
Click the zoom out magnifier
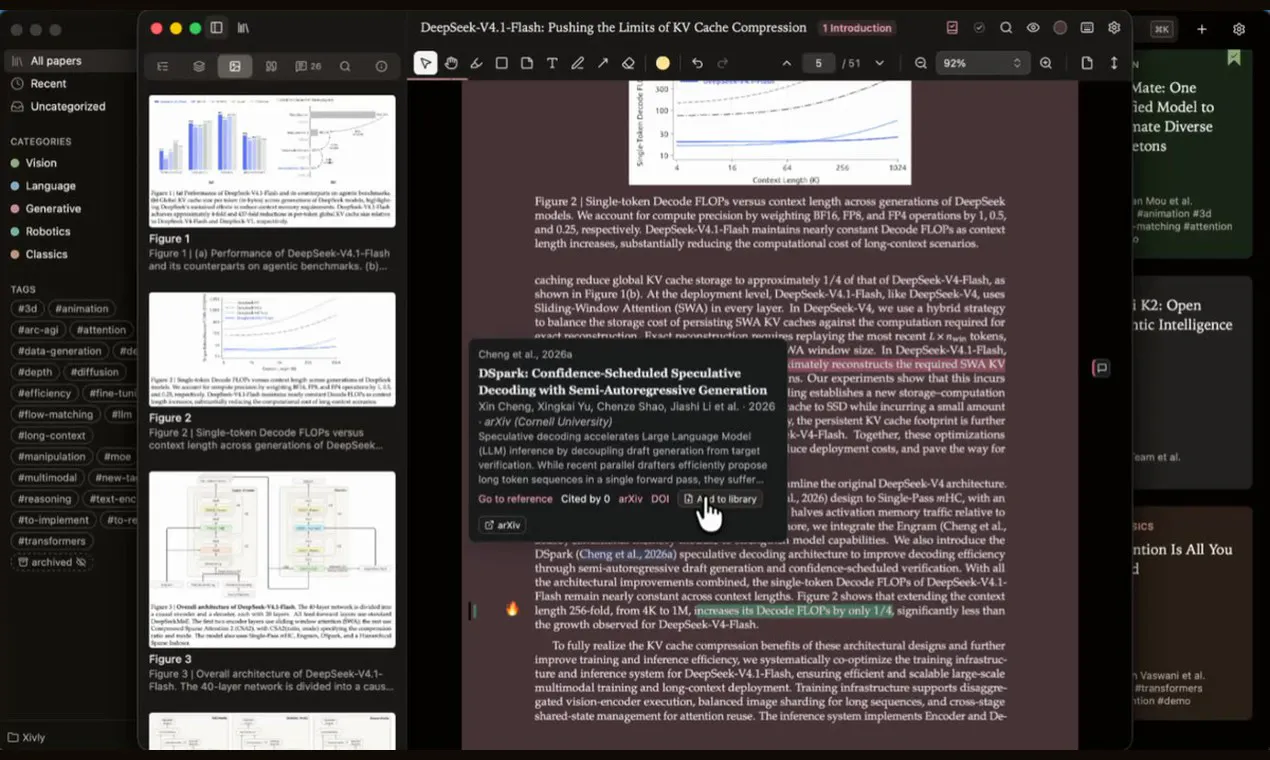921,63
